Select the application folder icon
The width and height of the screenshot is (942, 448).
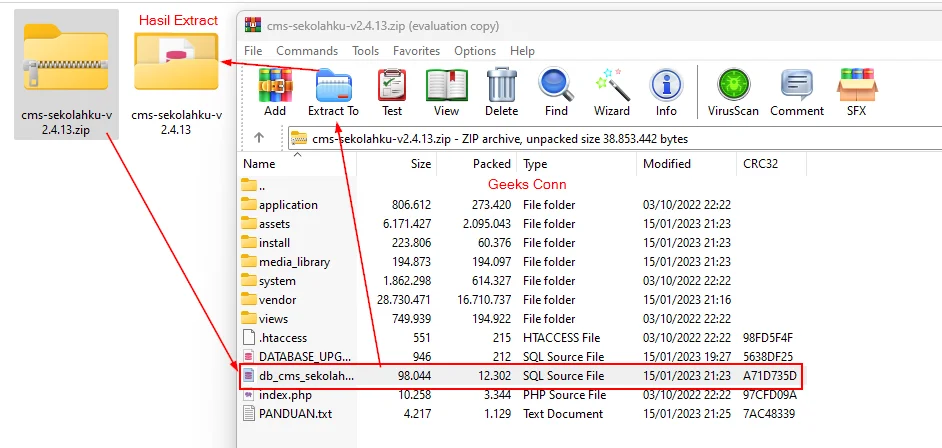tap(249, 204)
